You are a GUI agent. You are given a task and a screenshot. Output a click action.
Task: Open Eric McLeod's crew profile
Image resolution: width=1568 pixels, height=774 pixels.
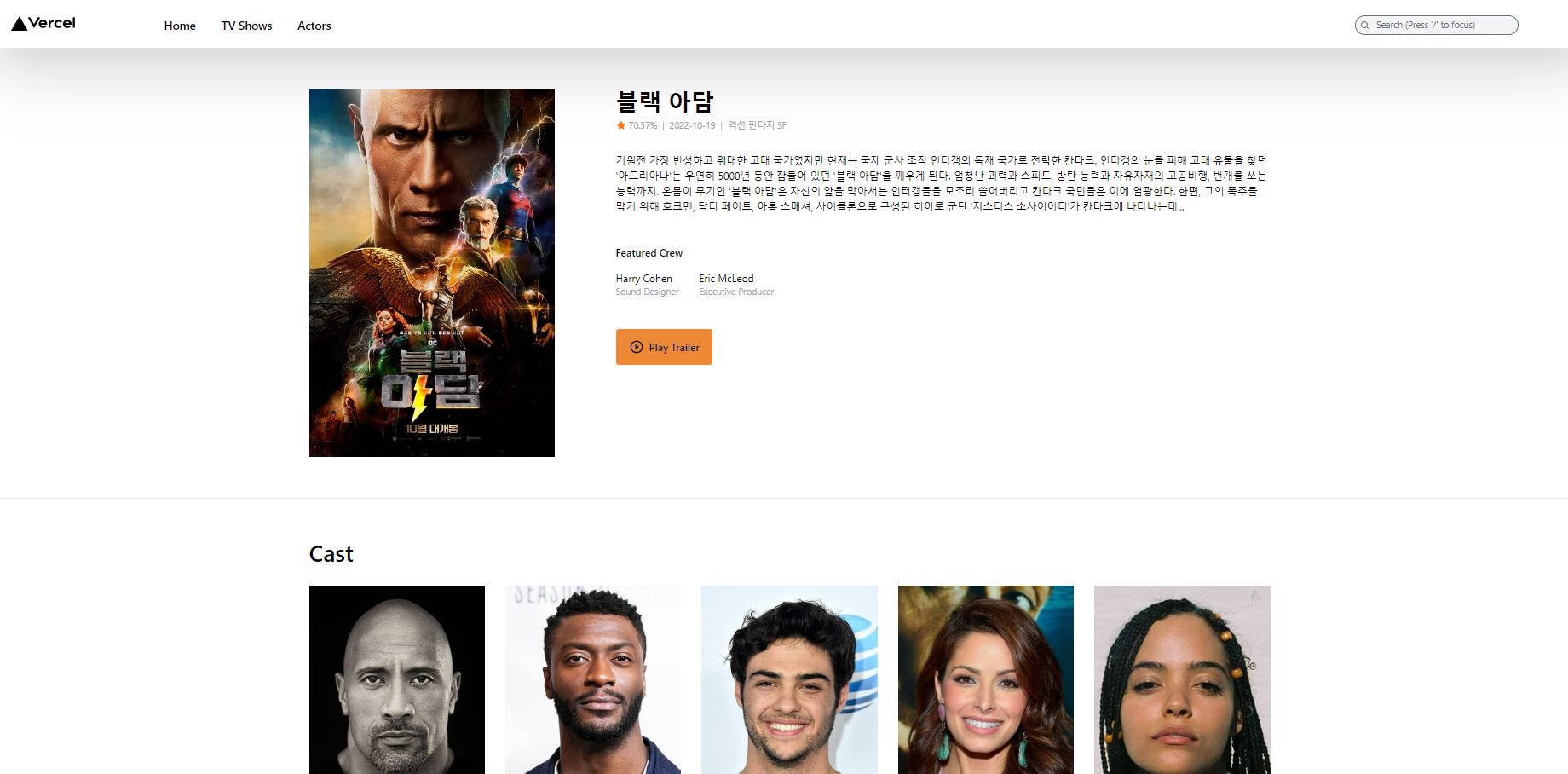[x=726, y=279]
